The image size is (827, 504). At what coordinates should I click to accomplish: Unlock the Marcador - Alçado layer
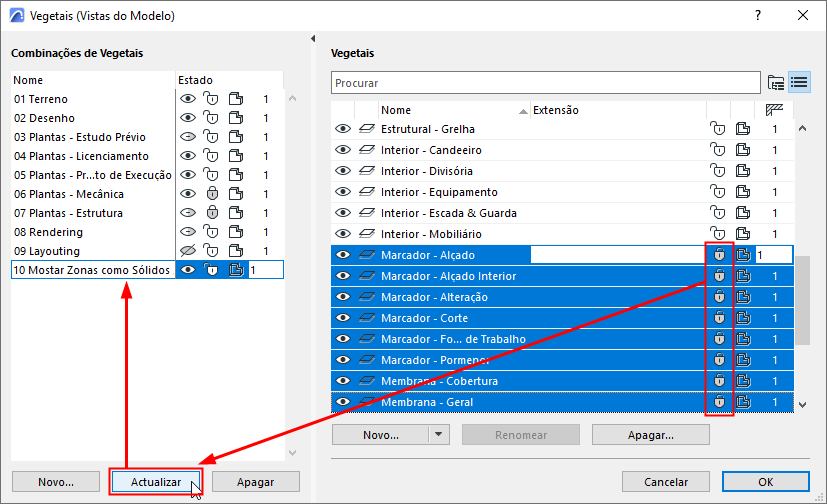(719, 255)
